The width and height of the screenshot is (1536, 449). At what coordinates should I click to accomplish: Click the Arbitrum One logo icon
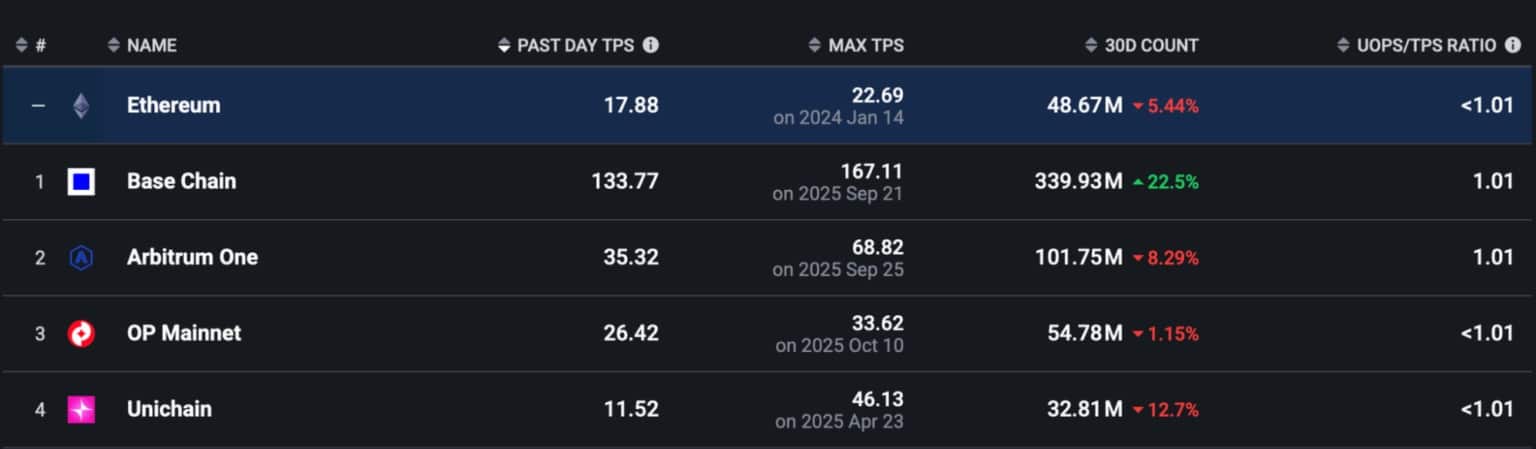point(81,258)
